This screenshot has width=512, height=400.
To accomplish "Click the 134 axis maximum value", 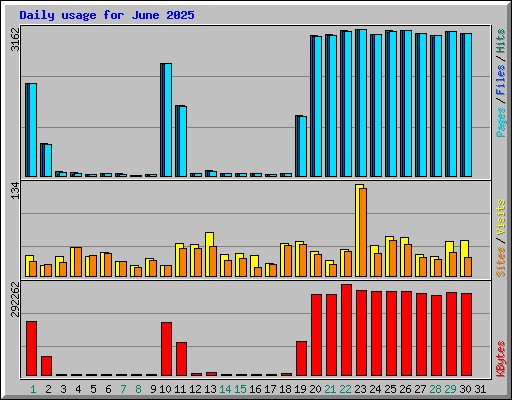I will click(x=15, y=191).
